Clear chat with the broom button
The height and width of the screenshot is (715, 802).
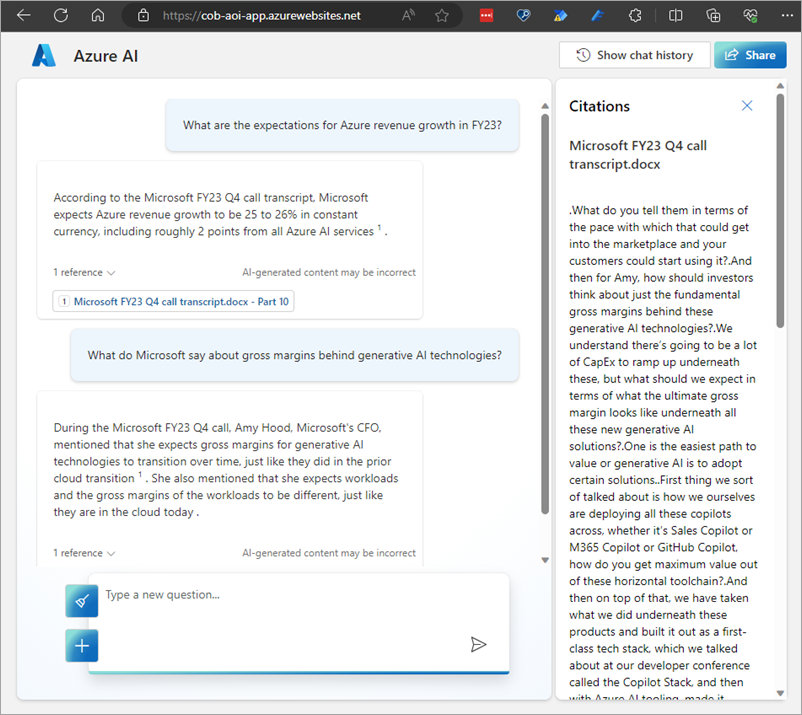pos(82,600)
